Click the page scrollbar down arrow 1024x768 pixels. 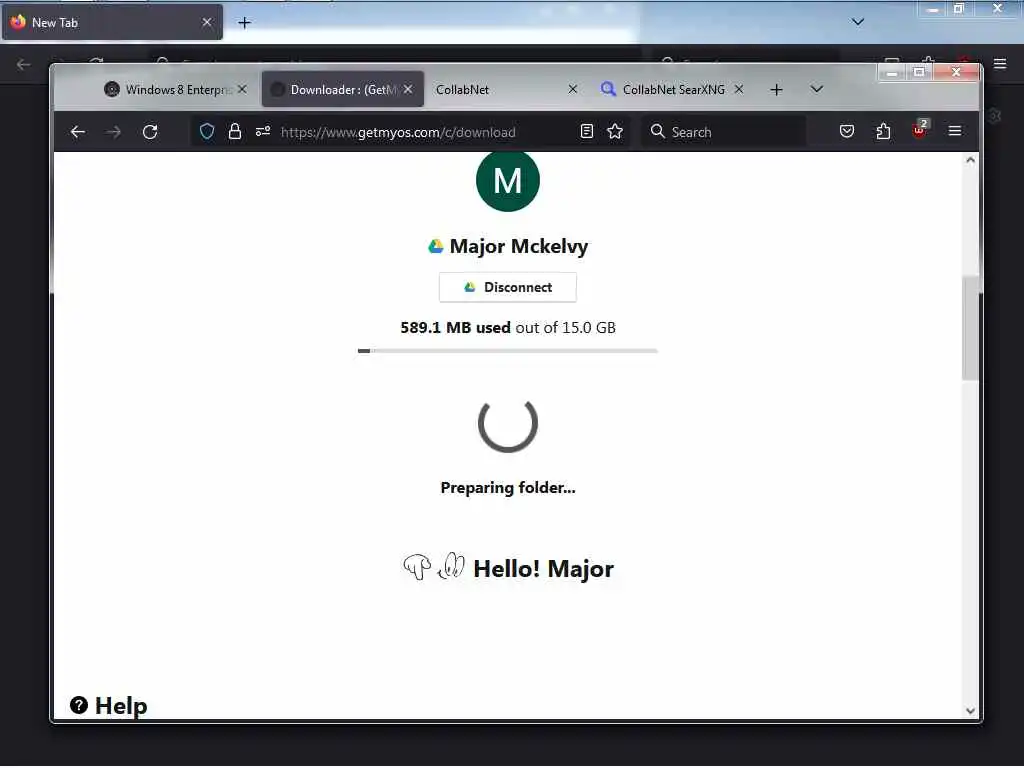click(970, 711)
